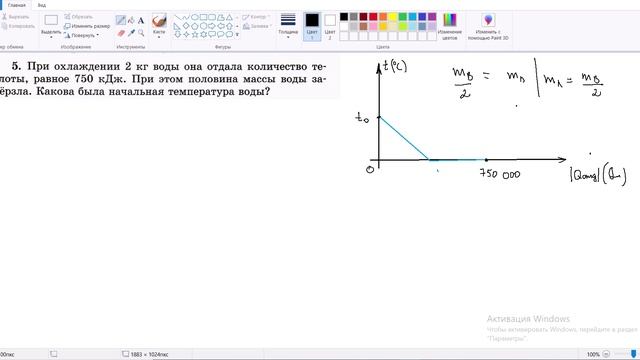Choose the Six-point star shape
This screenshot has width=640, height=360.
coord(203,35)
